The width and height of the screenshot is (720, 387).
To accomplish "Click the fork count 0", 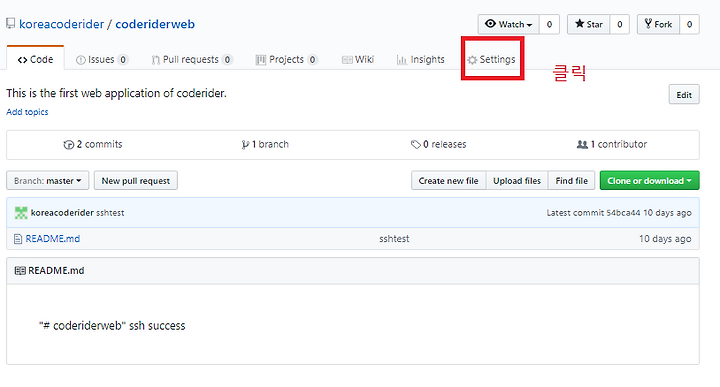I will 689,24.
